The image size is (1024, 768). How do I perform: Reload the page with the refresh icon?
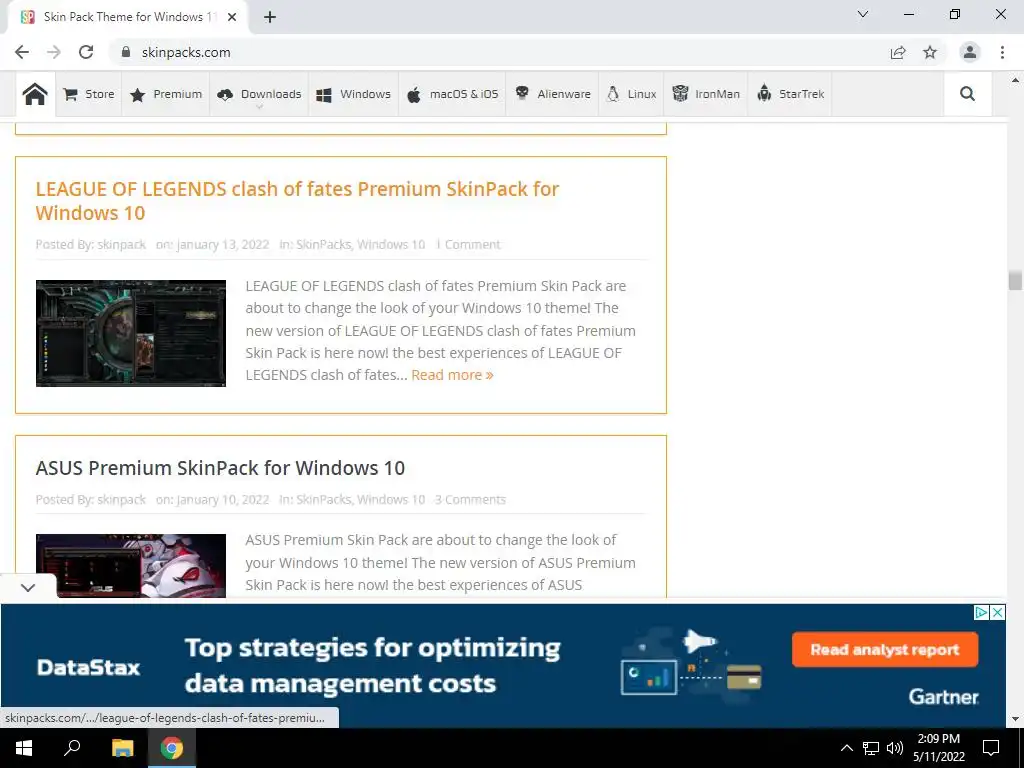86,52
